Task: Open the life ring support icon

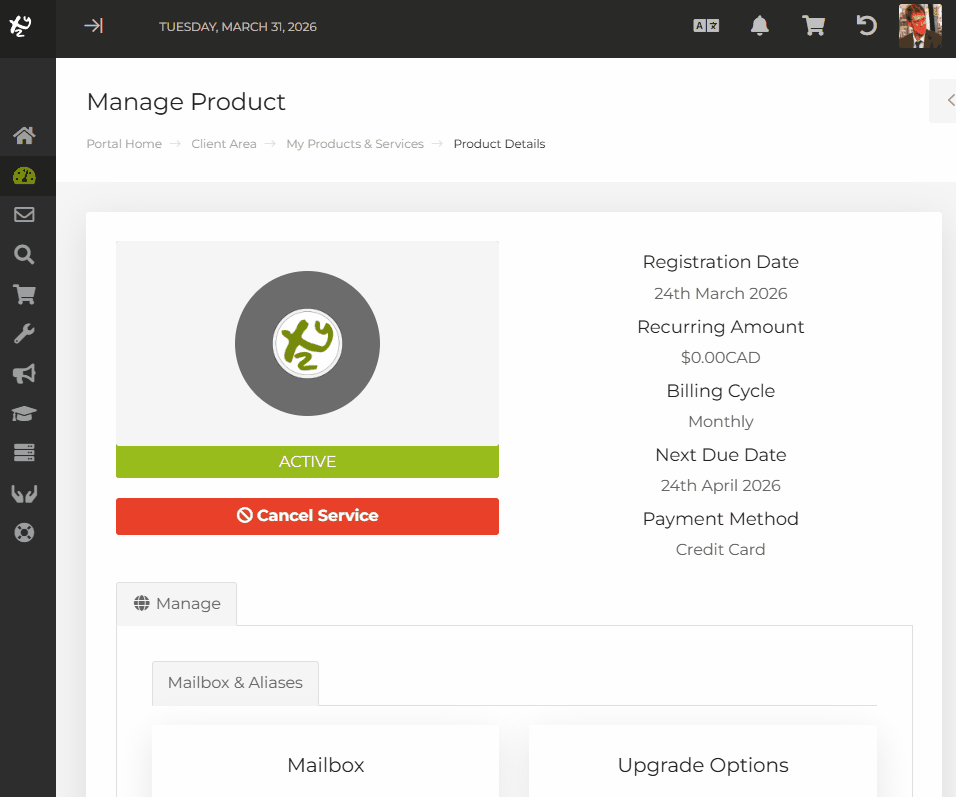Action: (x=24, y=532)
